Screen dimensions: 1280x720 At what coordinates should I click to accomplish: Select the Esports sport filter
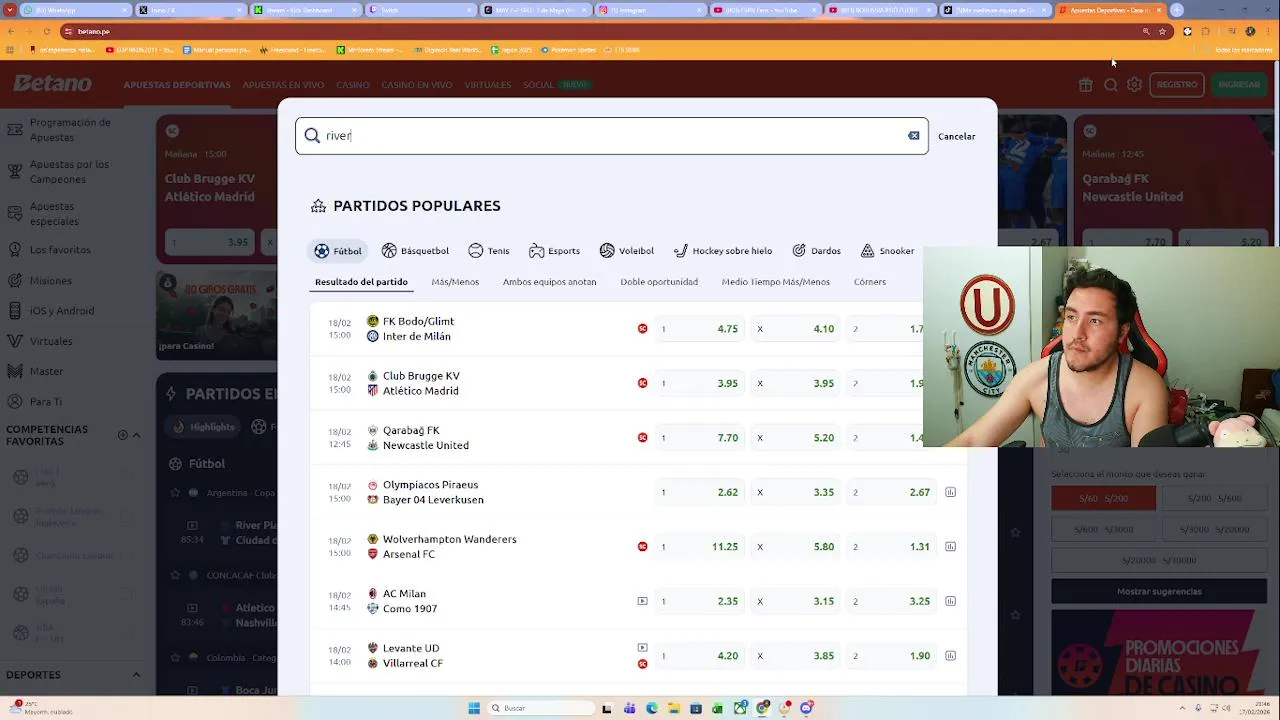tap(554, 251)
